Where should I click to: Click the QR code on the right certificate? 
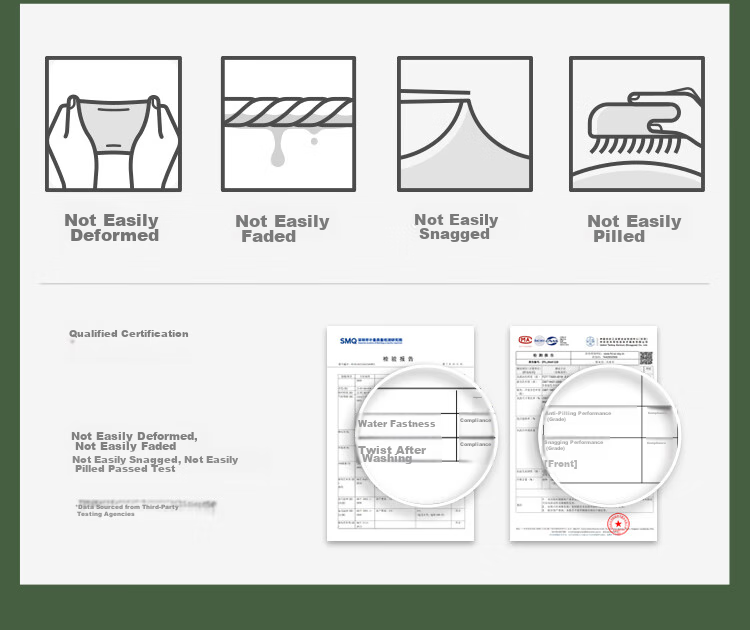tap(646, 358)
